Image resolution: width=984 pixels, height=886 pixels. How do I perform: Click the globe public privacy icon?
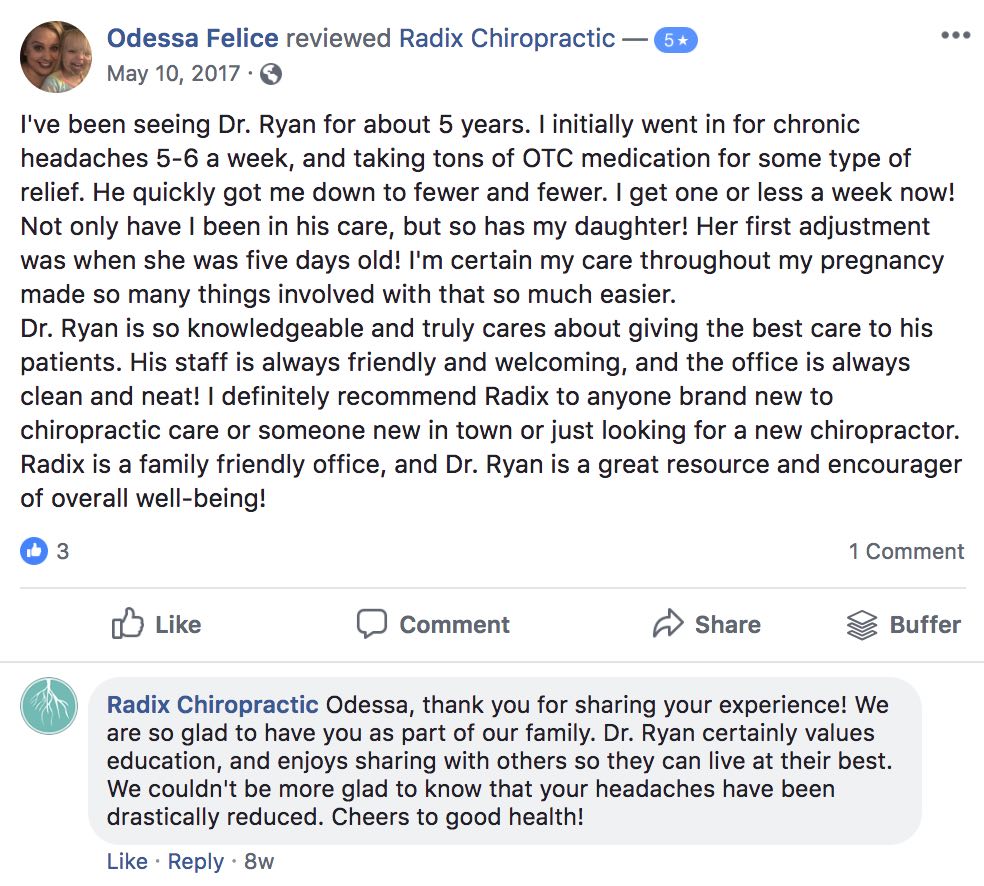click(271, 74)
